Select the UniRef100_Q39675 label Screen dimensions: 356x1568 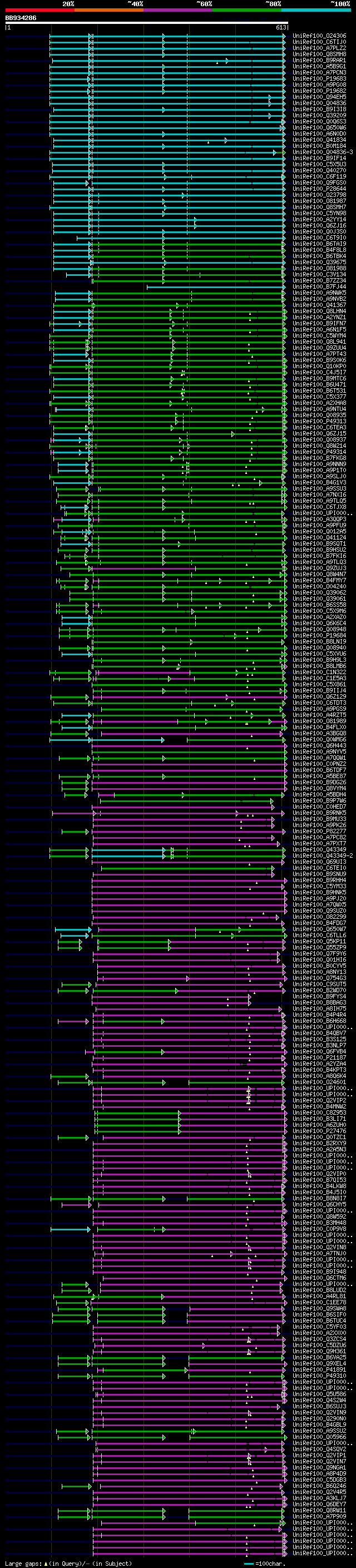point(319,262)
